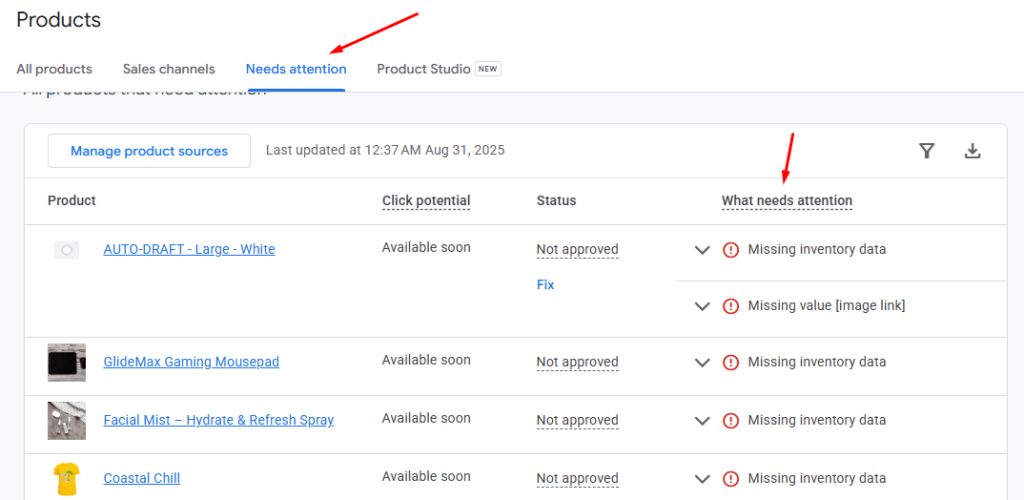This screenshot has height=500, width=1024.
Task: Expand Missing inventory data for AUTO-DRAFT product
Action: (702, 249)
